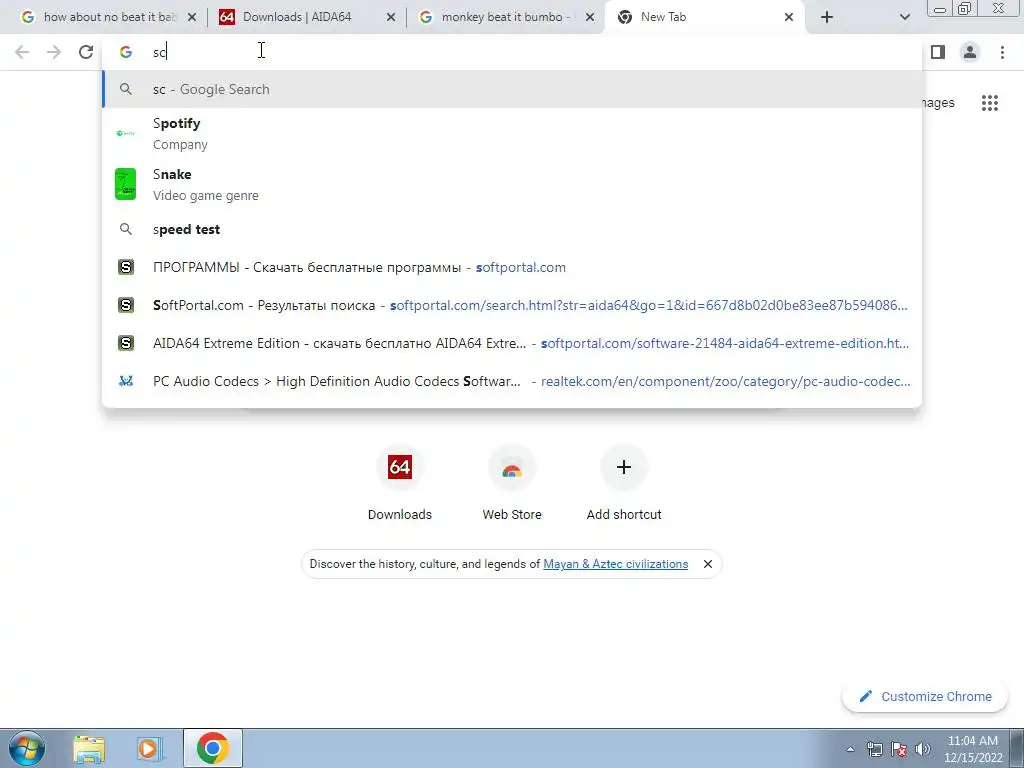Launch Windows Media Player from taskbar
1024x768 pixels.
[x=149, y=748]
